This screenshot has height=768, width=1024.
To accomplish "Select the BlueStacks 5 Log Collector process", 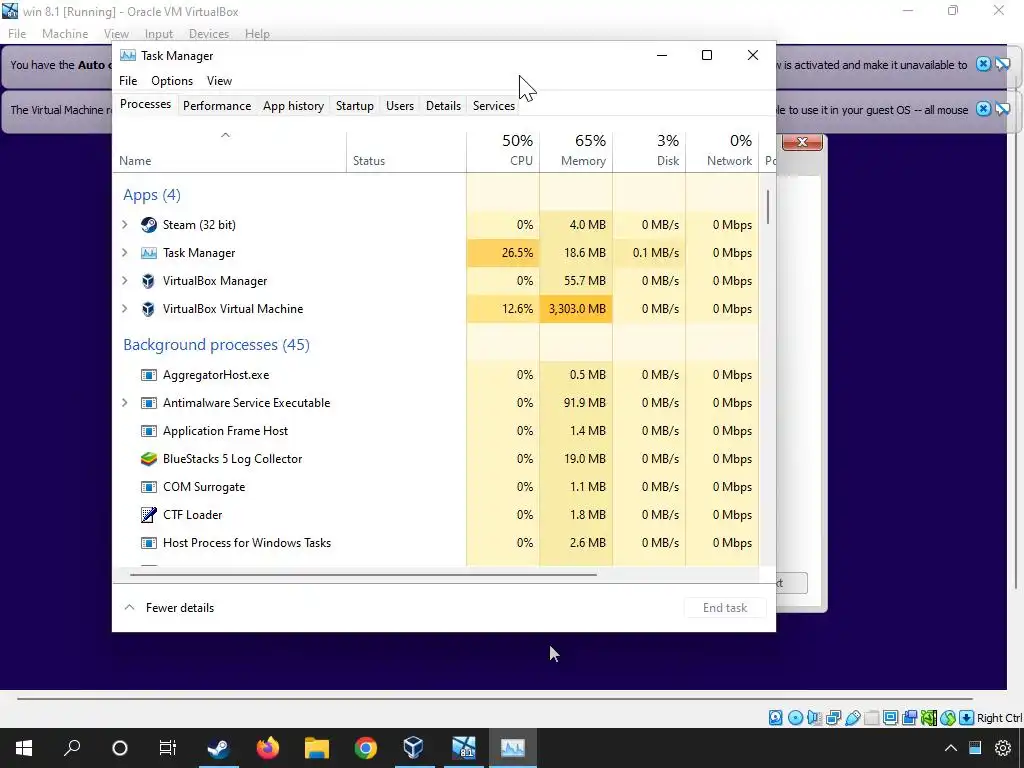I will [x=436, y=459].
